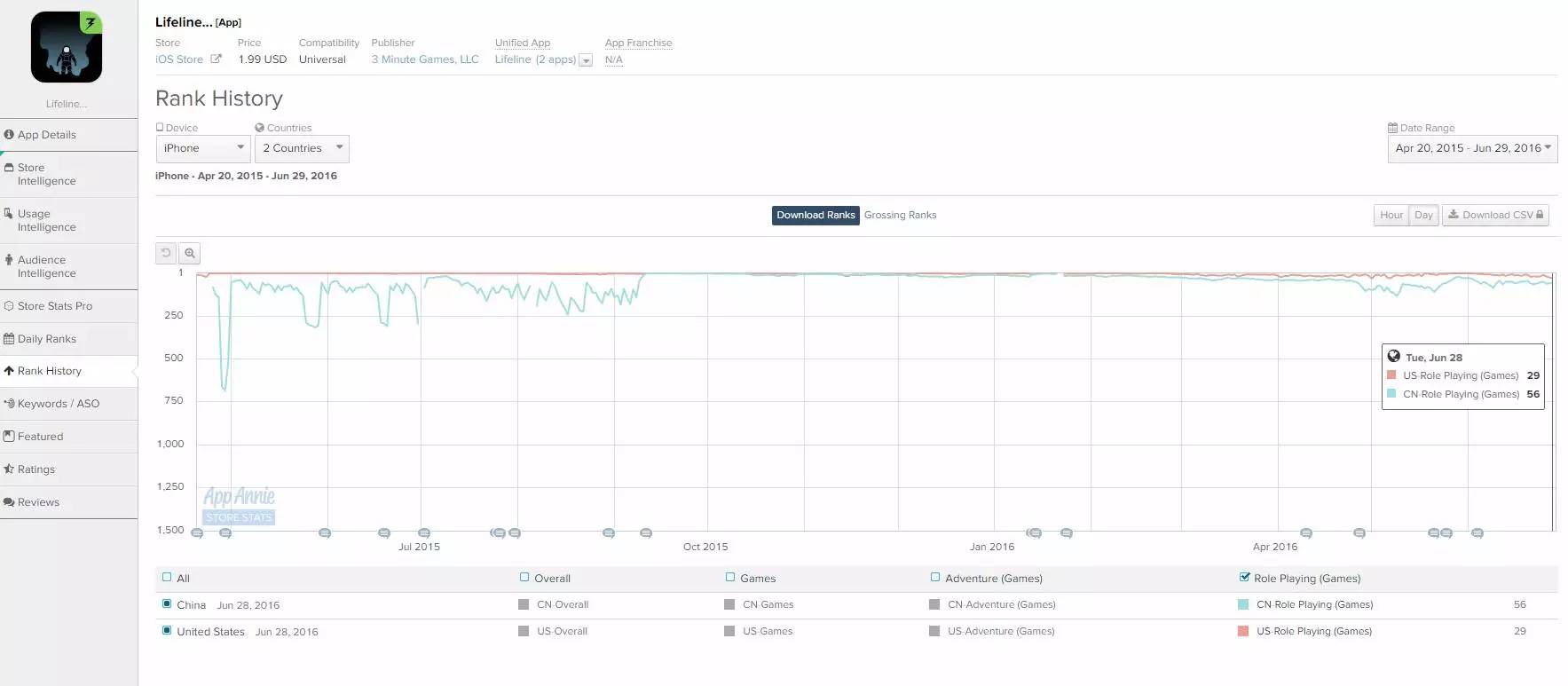Click the CN-Games gray color swatch
The image size is (1568, 686).
coord(729,604)
